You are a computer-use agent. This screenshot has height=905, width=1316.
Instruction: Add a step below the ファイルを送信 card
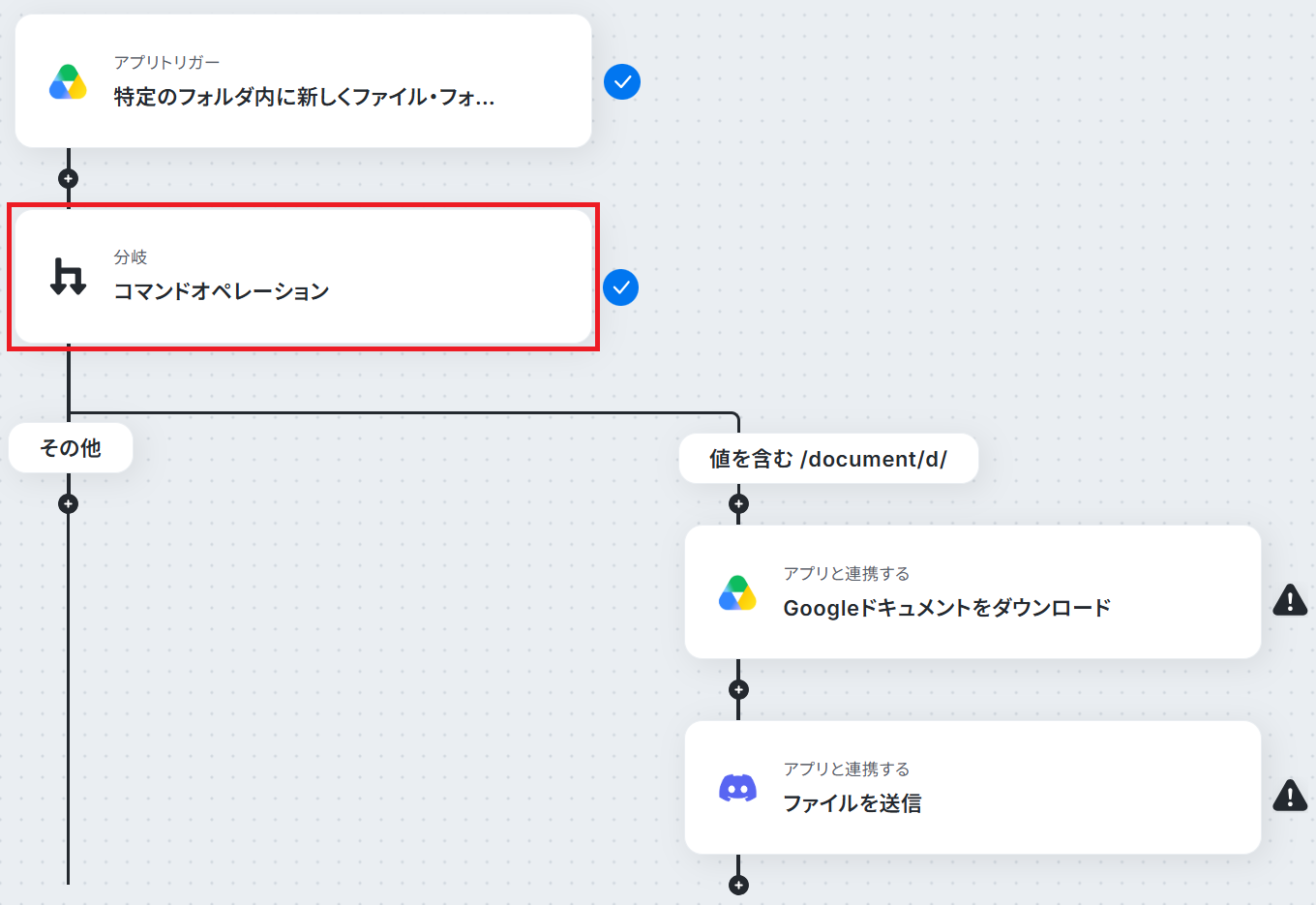click(738, 885)
